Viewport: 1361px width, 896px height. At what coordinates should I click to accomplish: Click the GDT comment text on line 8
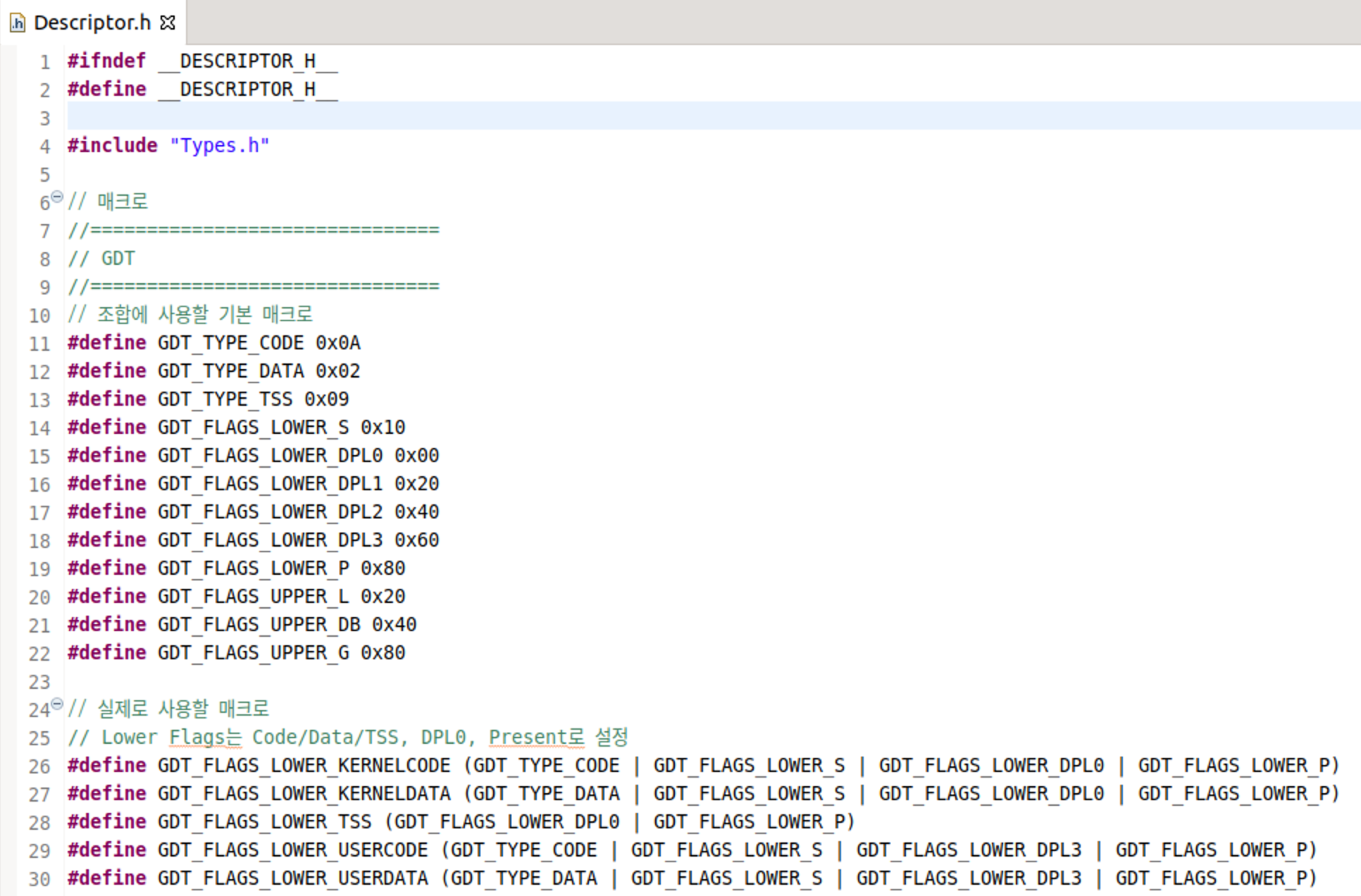tap(117, 259)
